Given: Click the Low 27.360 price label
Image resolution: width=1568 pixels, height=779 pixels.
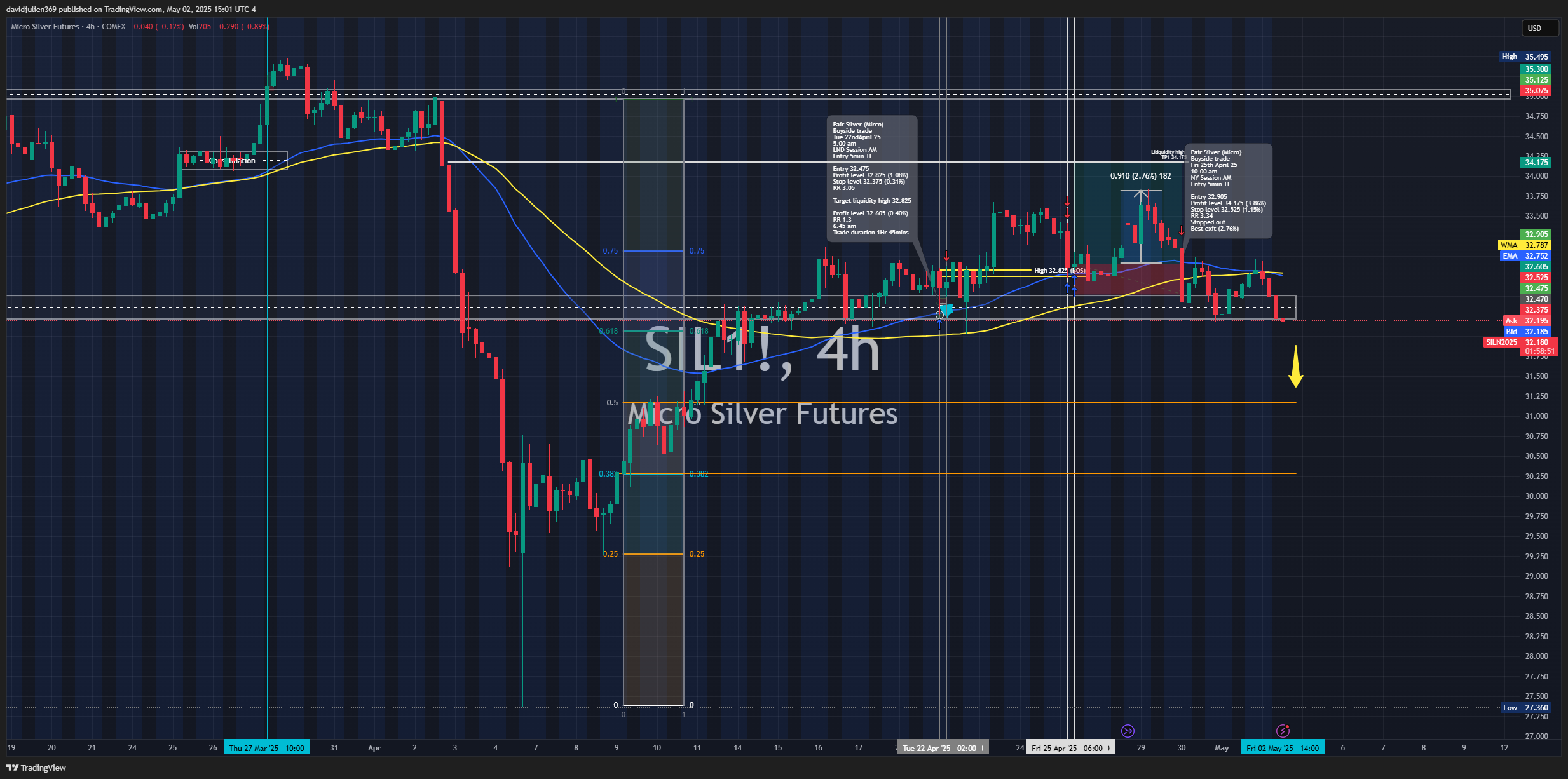Looking at the screenshot, I should [1526, 707].
